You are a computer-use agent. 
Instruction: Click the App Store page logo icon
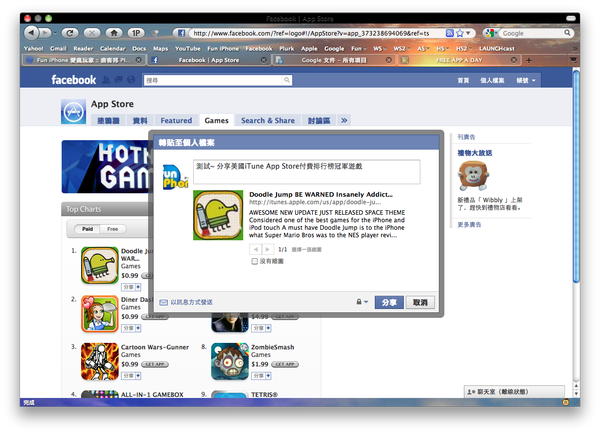pyautogui.click(x=73, y=112)
